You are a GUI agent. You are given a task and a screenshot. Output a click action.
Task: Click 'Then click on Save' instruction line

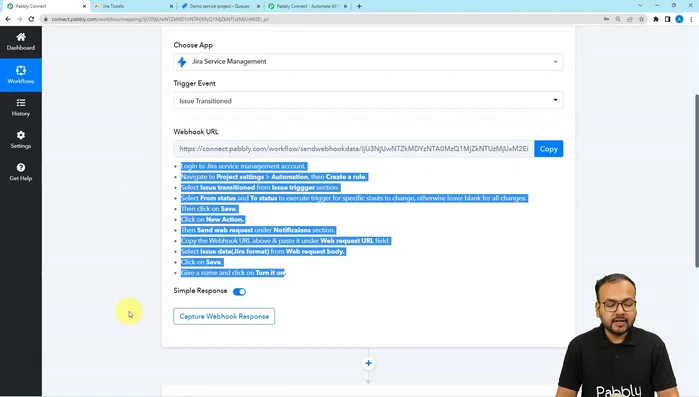[209, 209]
